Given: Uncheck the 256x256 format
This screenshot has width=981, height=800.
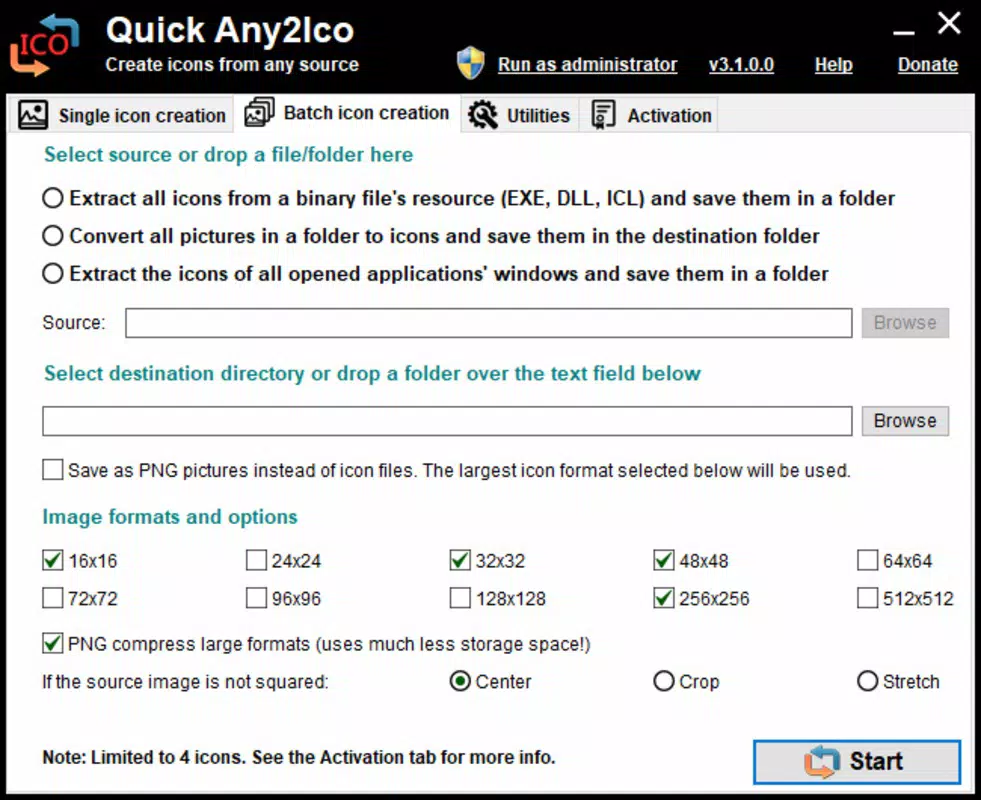Looking at the screenshot, I should coord(664,598).
